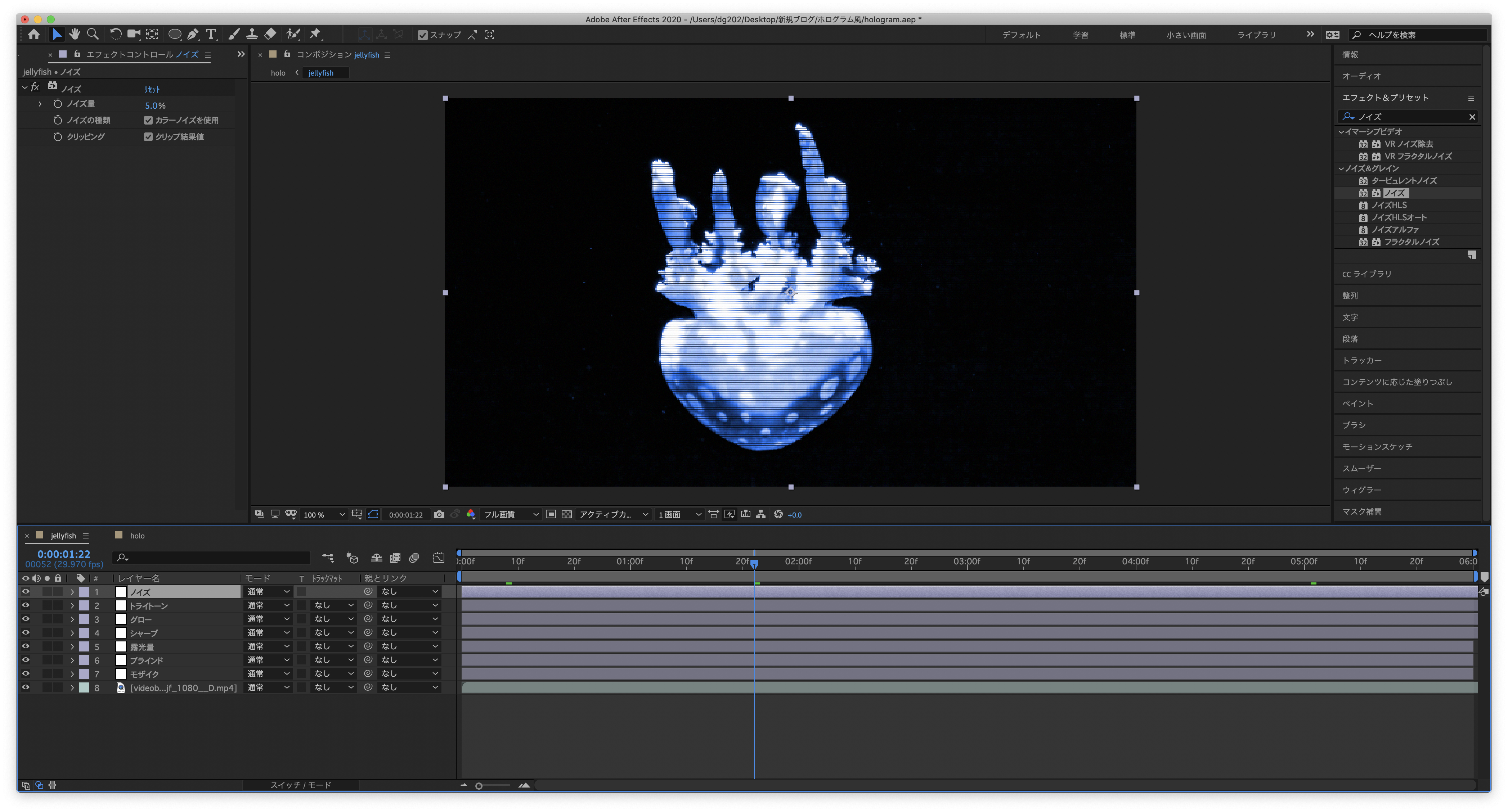This screenshot has width=1508, height=812.
Task: Select the Horizontal Type tool
Action: tap(211, 34)
